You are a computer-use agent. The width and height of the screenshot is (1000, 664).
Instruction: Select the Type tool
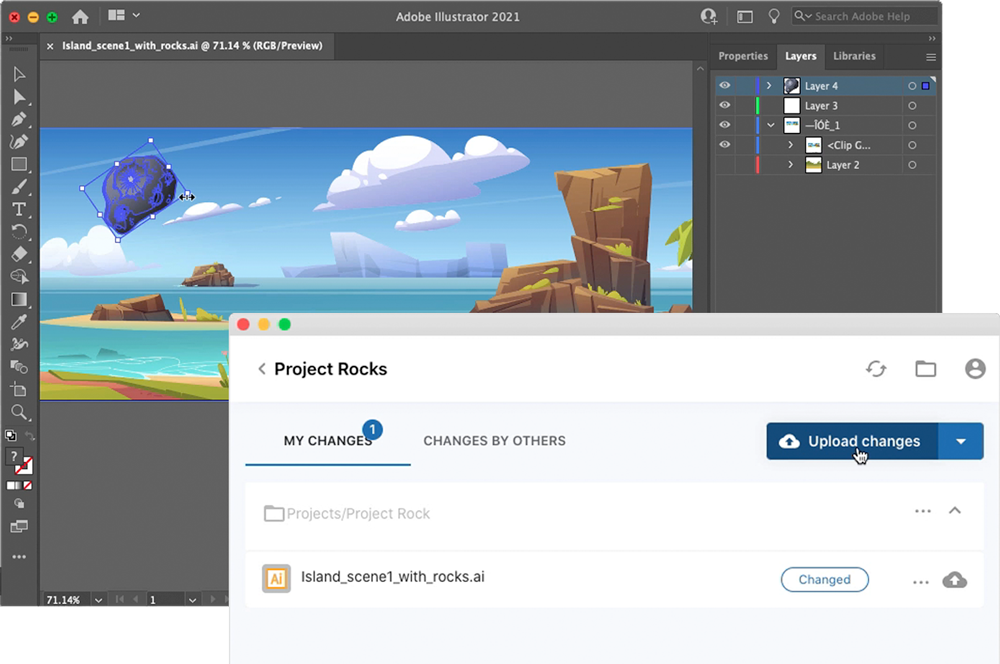click(x=18, y=209)
